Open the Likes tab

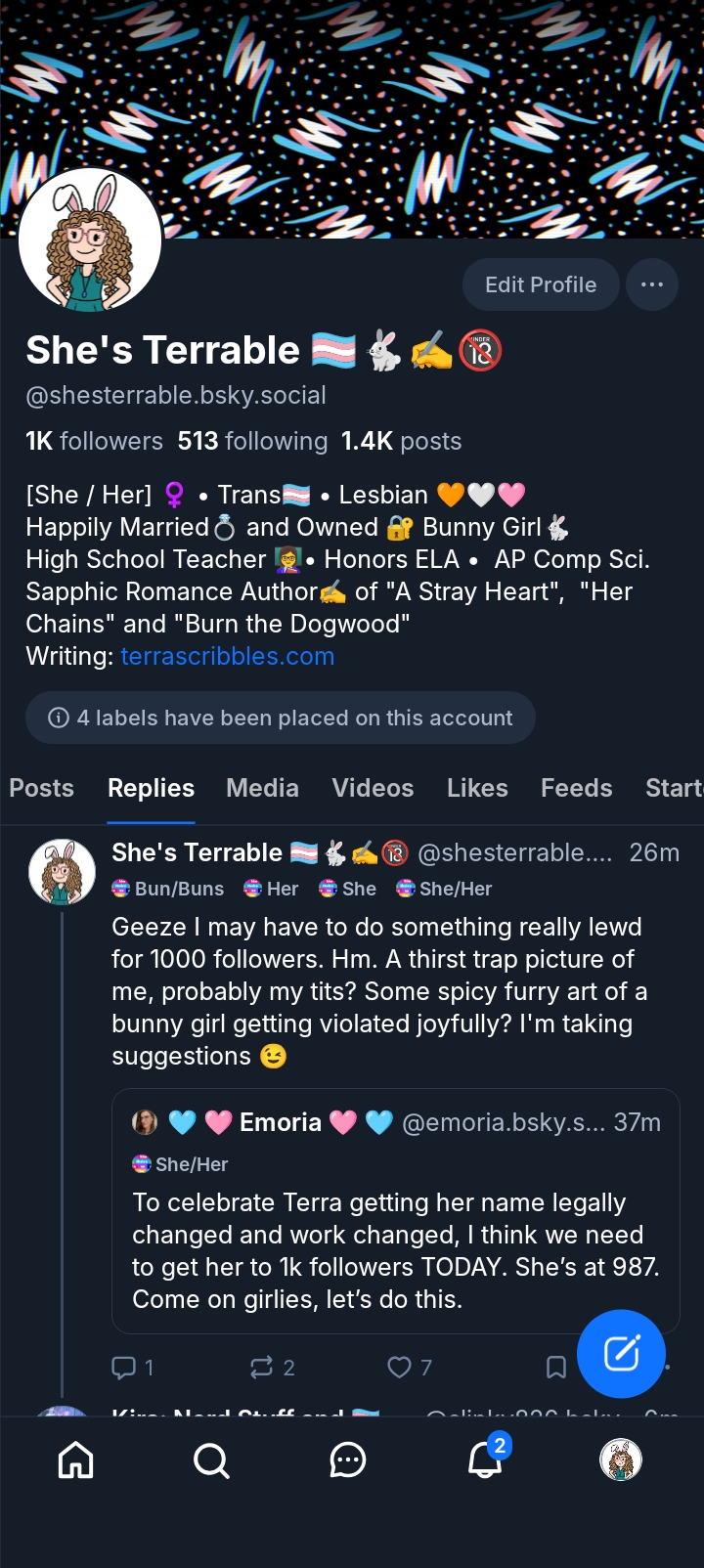[477, 788]
